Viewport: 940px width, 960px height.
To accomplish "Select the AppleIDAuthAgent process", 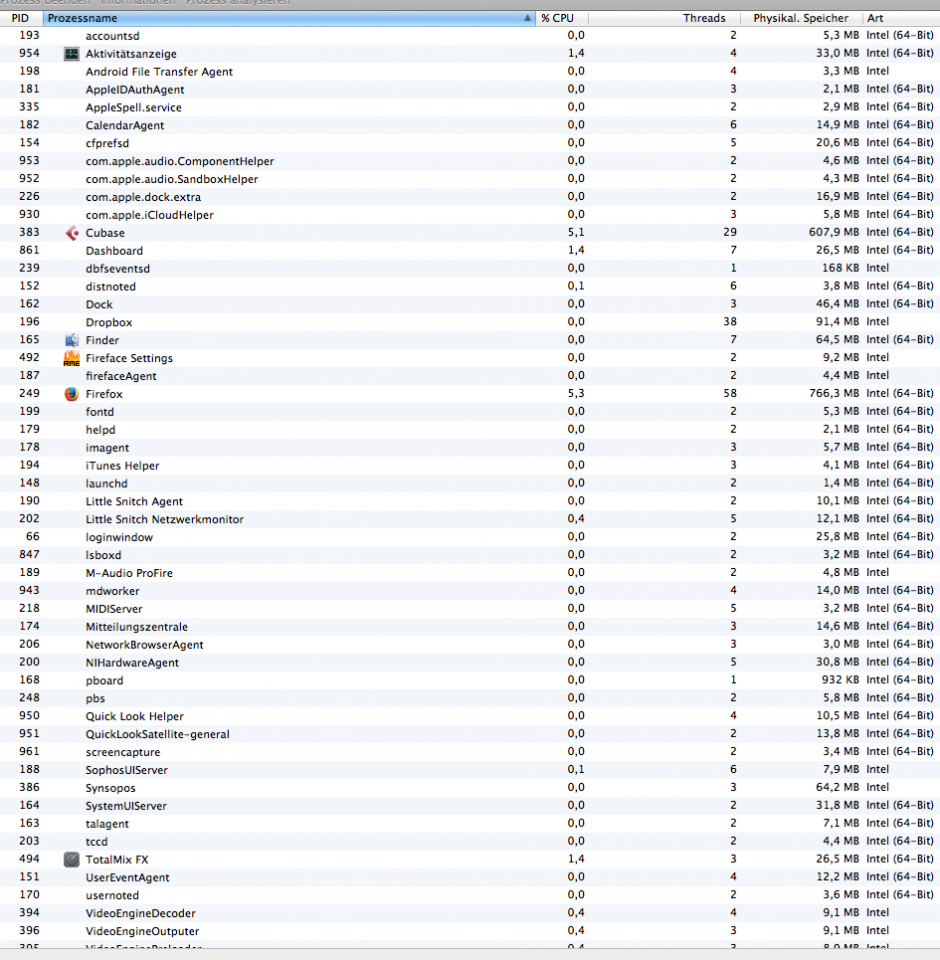I will pos(135,89).
